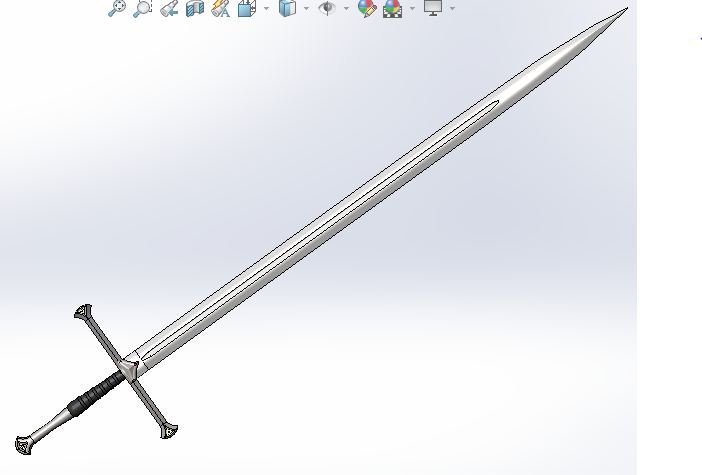Viewport: 702px width, 475px height.
Task: Select the black grip of the sword
Action: [96, 393]
